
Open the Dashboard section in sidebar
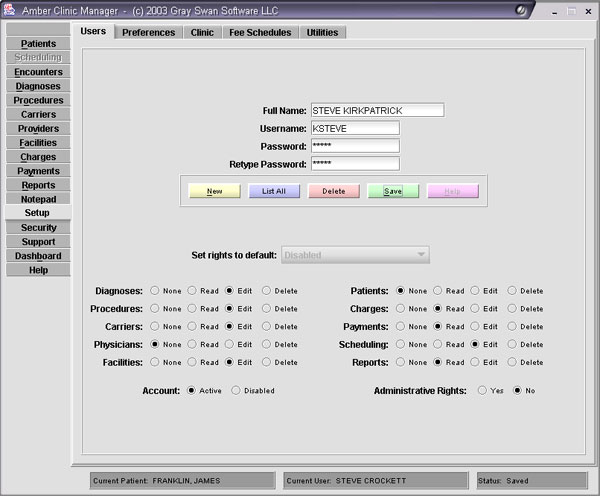click(x=38, y=256)
